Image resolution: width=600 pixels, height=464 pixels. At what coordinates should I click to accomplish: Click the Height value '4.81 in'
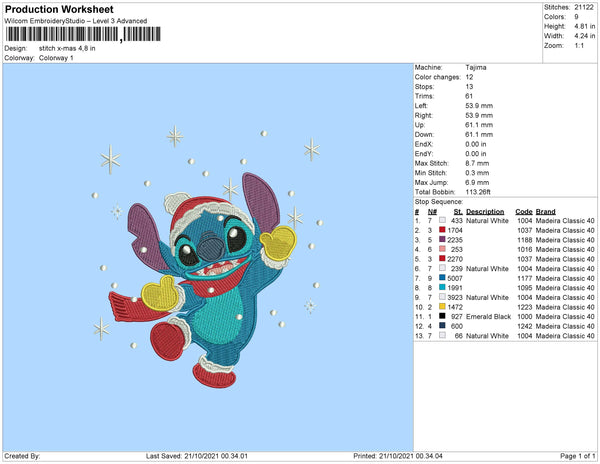point(585,26)
